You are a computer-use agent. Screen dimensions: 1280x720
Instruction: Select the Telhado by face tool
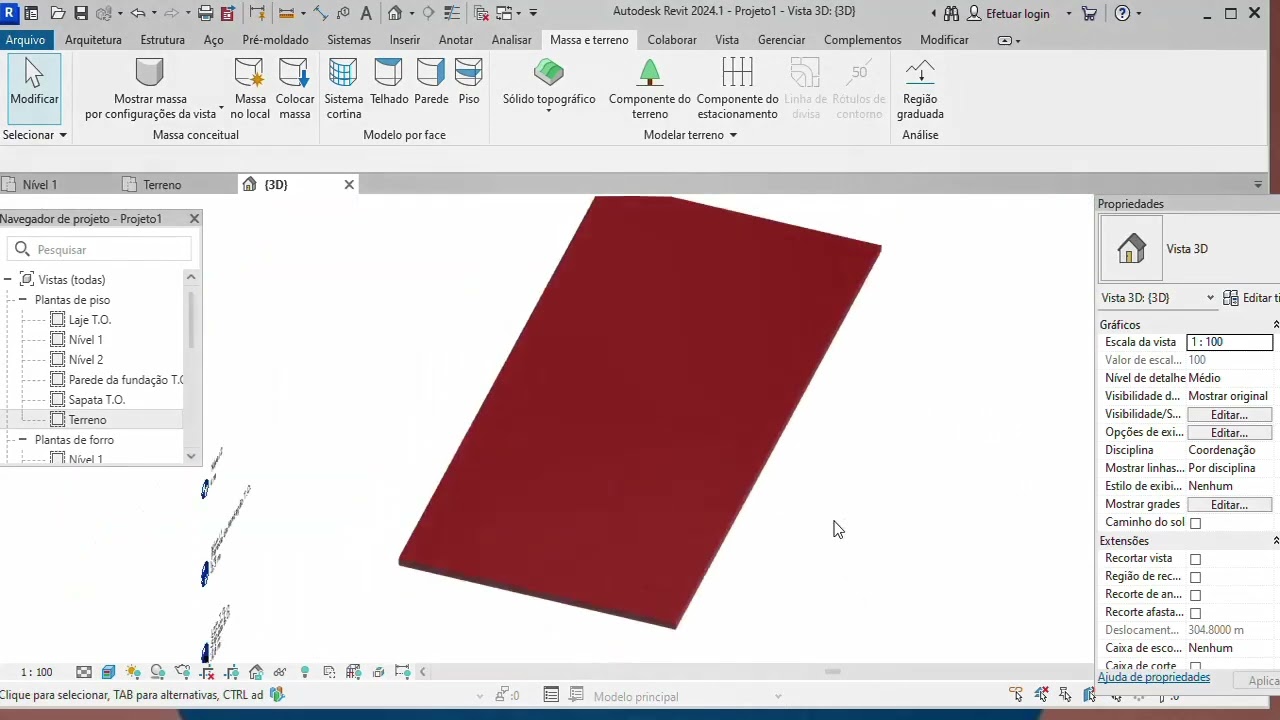[389, 82]
